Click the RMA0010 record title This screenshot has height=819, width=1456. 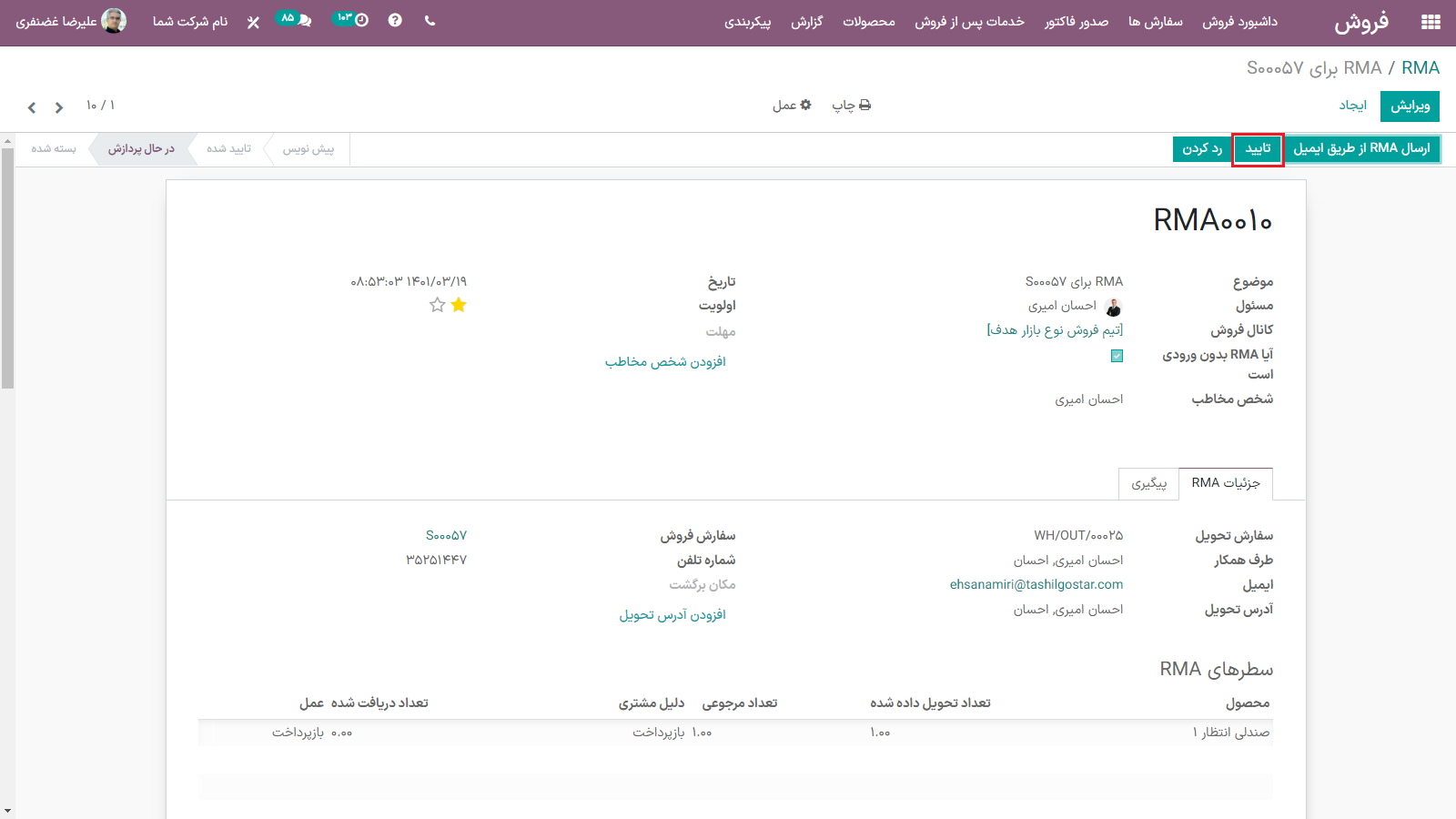click(x=1213, y=221)
